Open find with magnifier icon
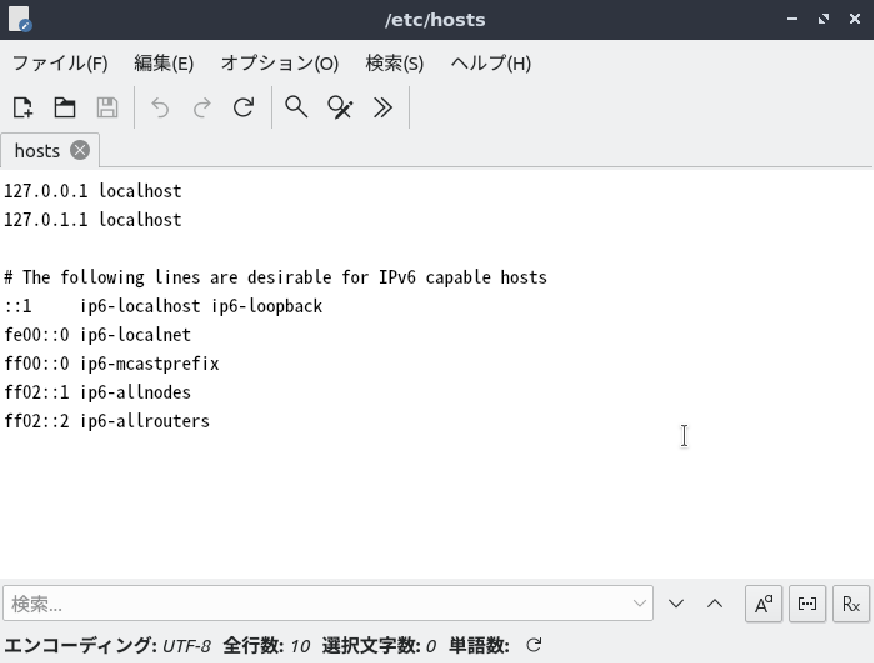 [295, 107]
